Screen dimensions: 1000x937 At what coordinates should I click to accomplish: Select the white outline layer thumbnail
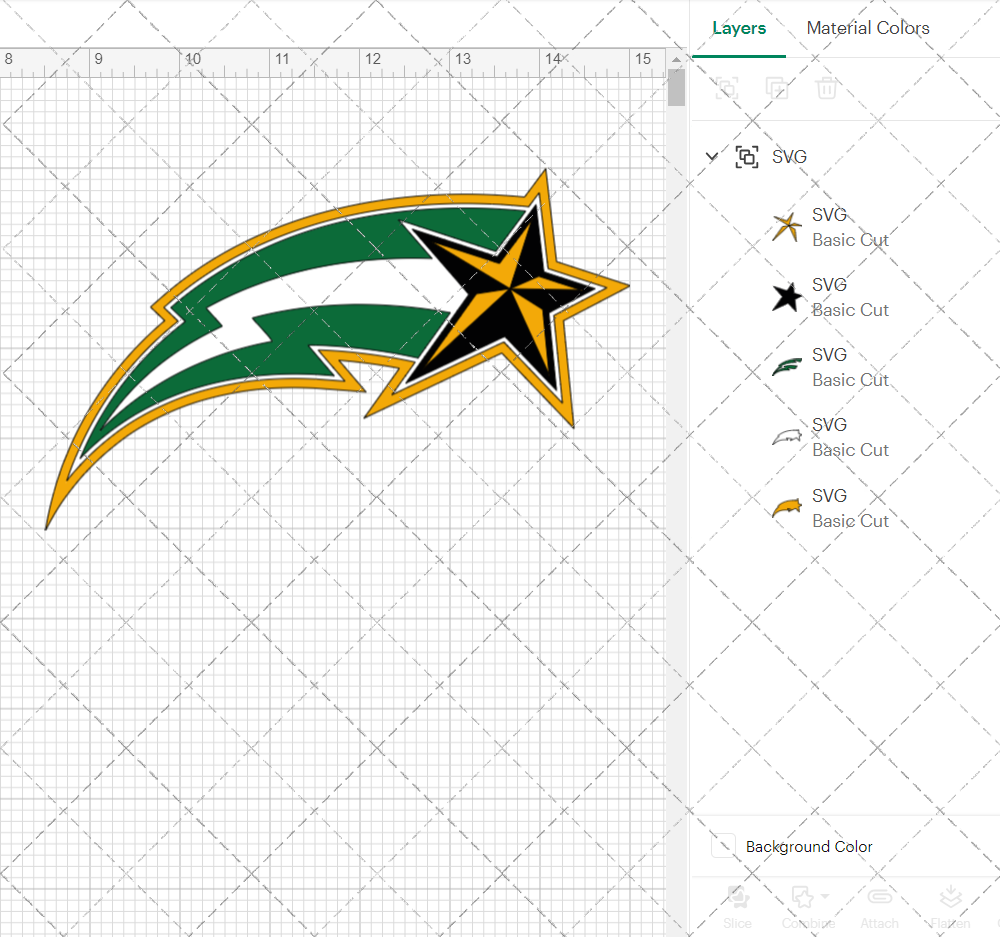pos(786,438)
